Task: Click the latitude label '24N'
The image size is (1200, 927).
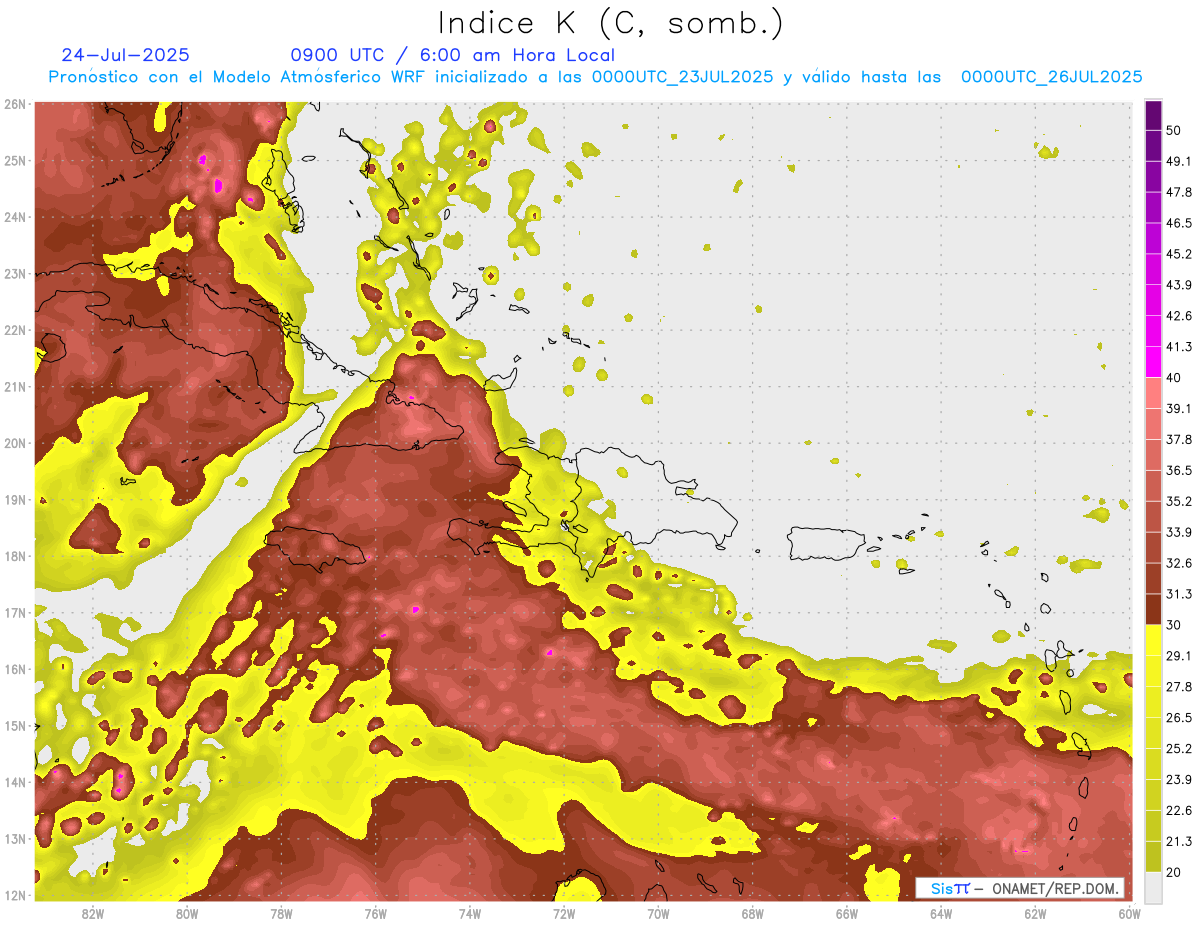Action: click(x=15, y=217)
